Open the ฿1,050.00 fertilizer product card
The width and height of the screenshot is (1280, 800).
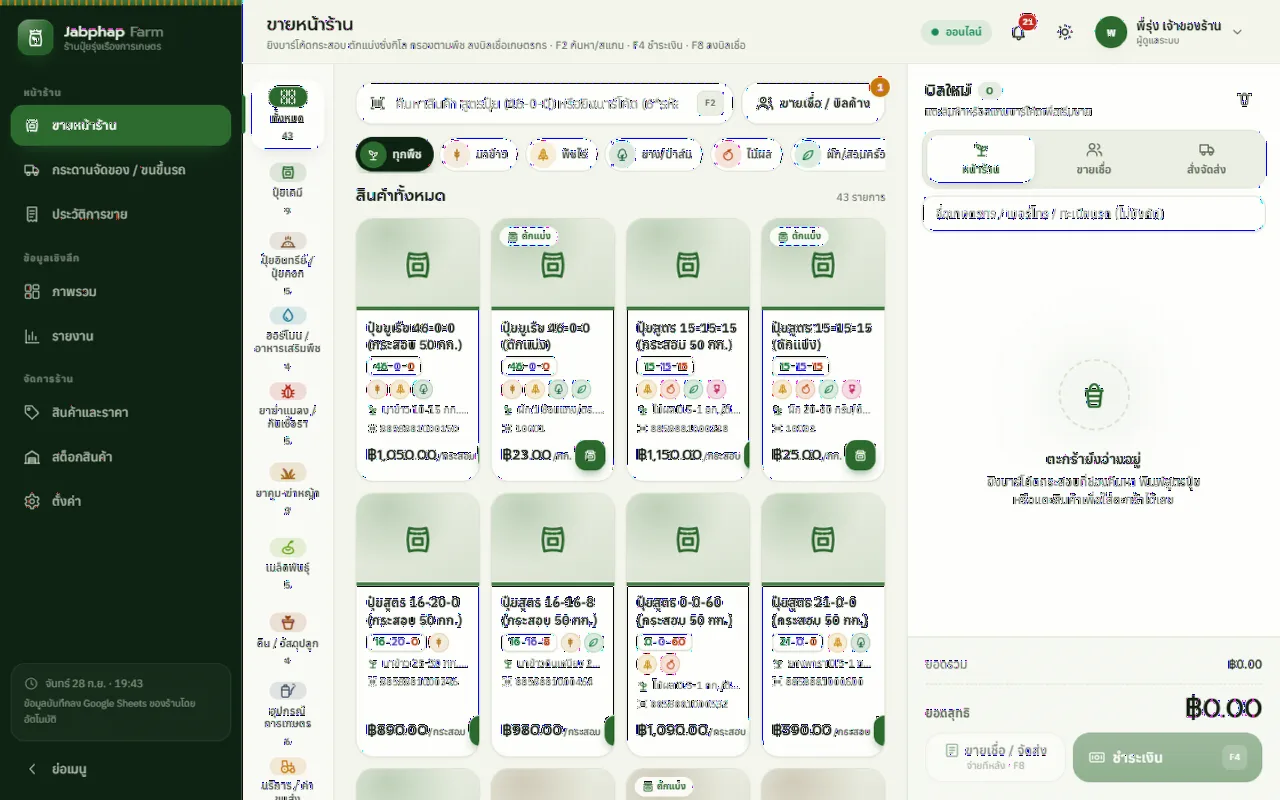click(x=418, y=349)
